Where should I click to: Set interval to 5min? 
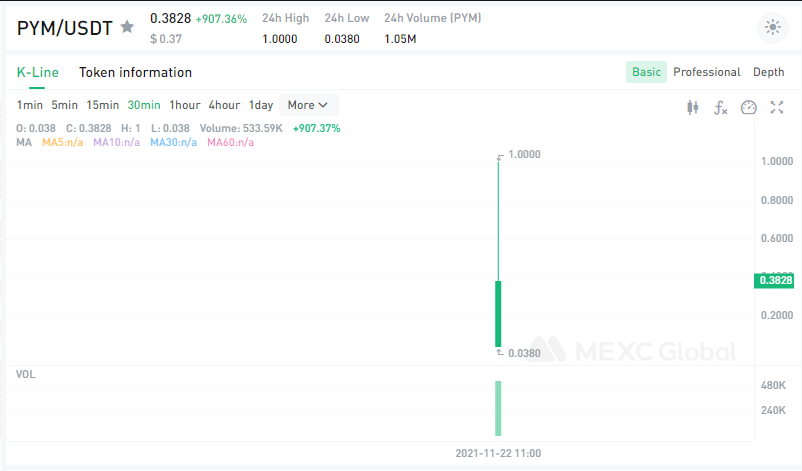pos(64,105)
